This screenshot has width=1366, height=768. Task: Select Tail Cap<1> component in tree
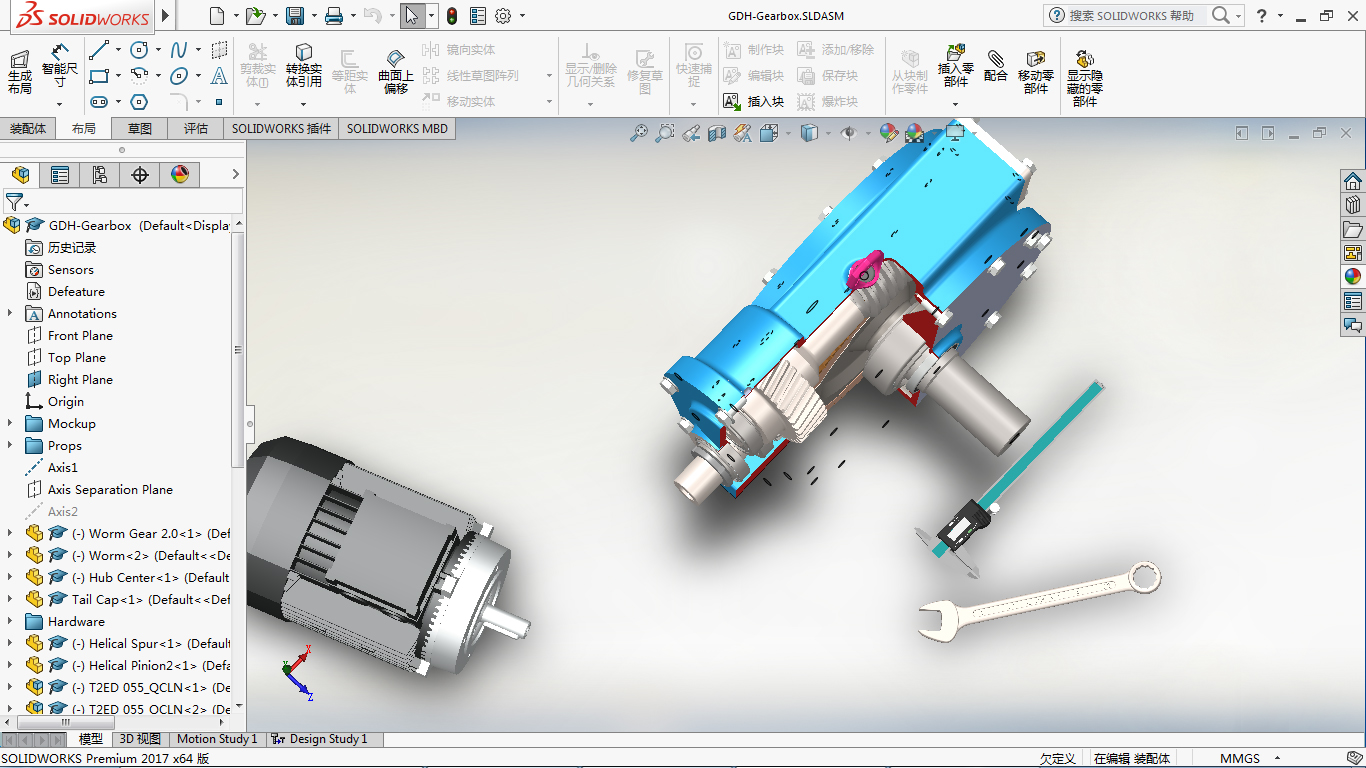coord(151,599)
